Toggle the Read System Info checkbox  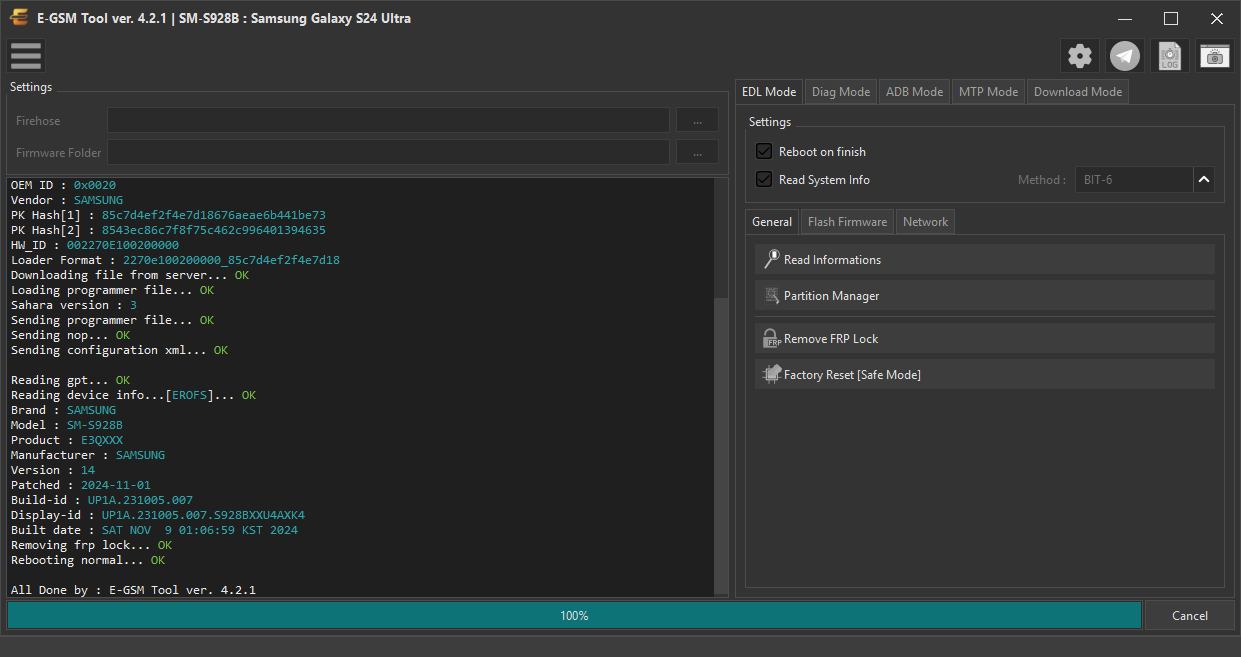click(764, 179)
